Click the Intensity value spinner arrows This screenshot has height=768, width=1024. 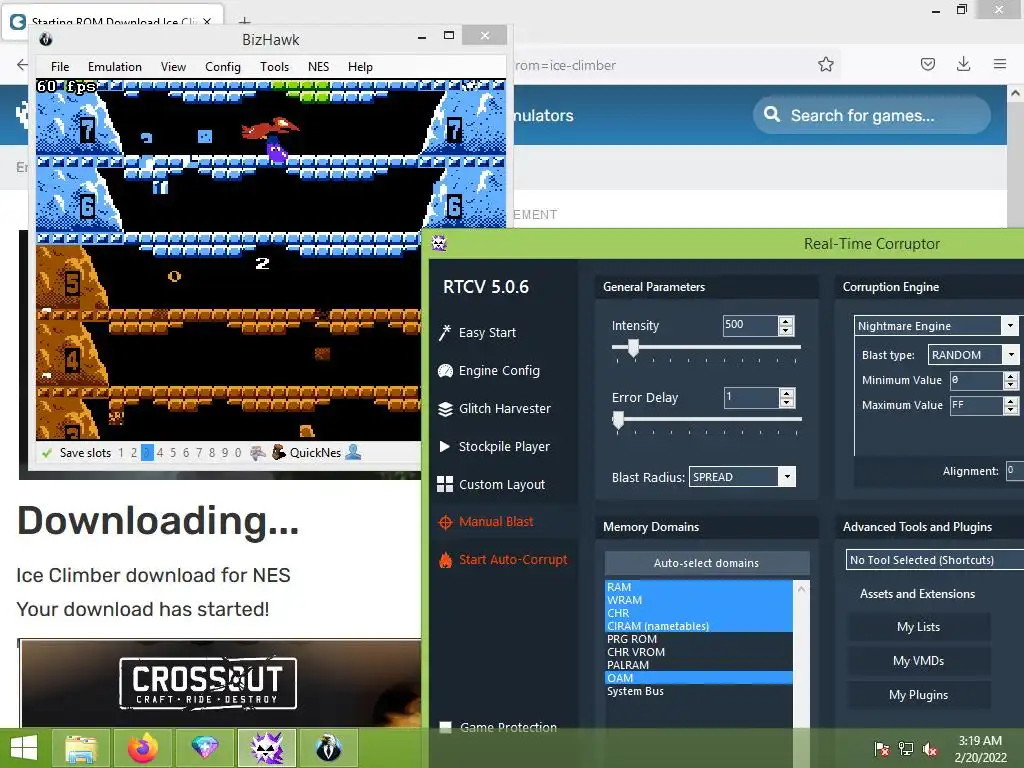(786, 325)
